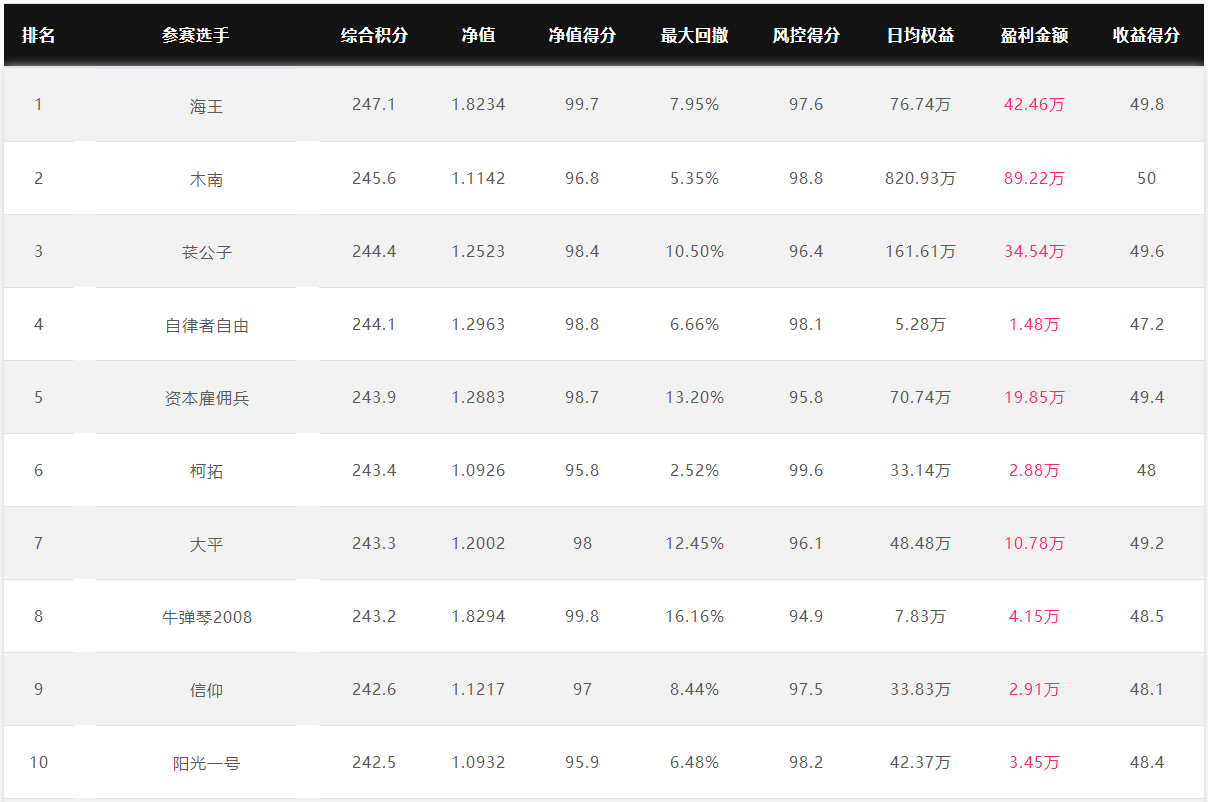Click the profit amount 42.46万
Image resolution: width=1208 pixels, height=802 pixels.
(x=1034, y=105)
